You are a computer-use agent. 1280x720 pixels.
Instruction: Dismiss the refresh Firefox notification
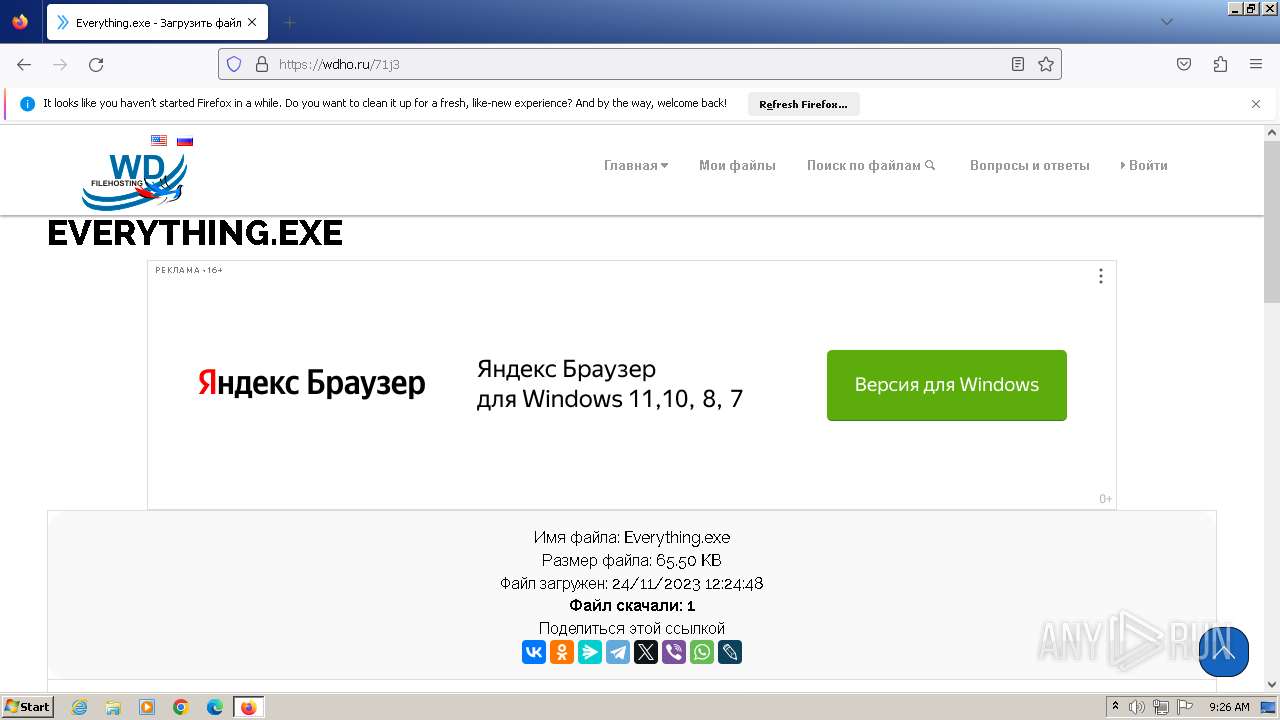[1256, 104]
